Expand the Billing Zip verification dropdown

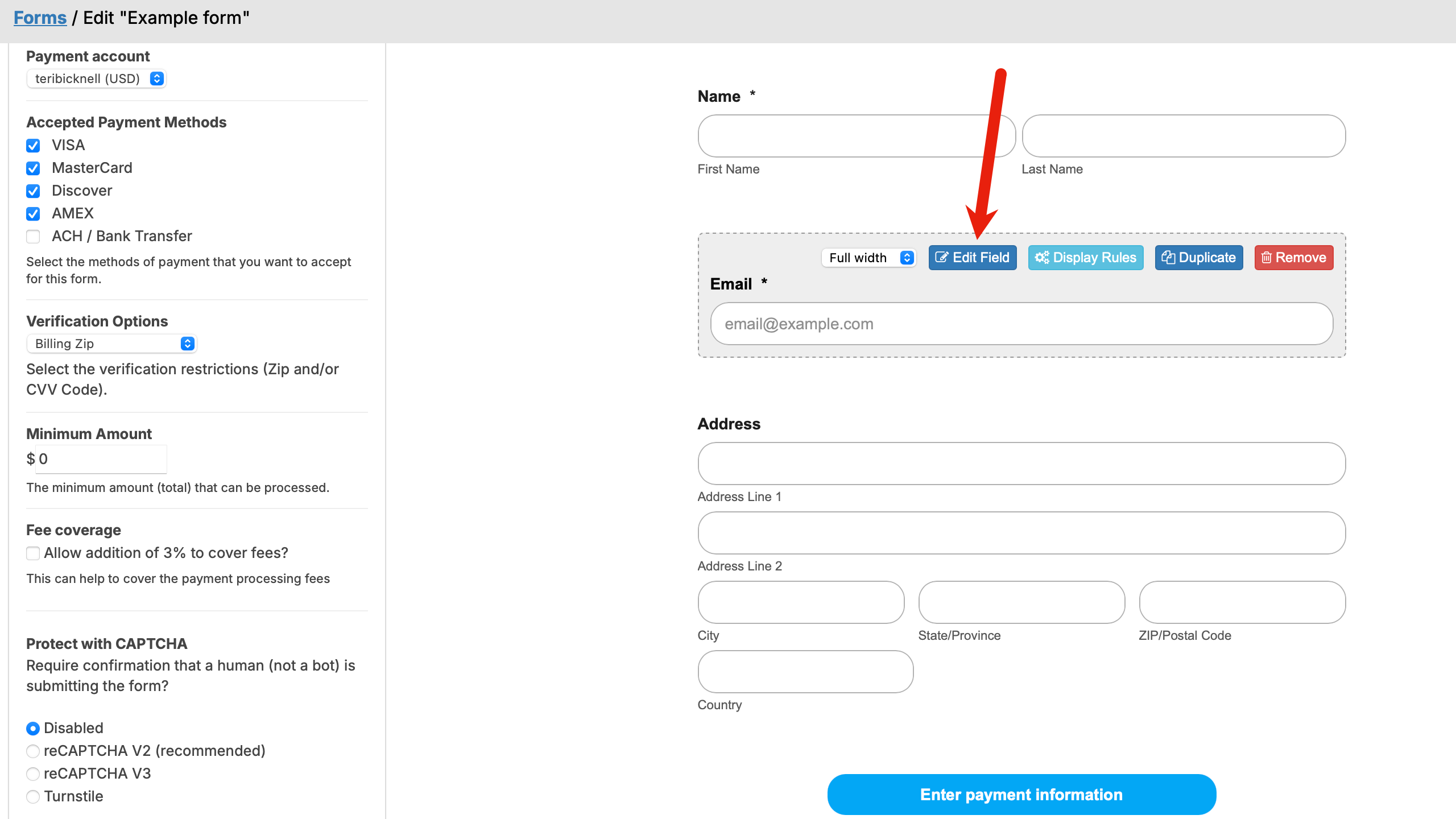coord(111,344)
